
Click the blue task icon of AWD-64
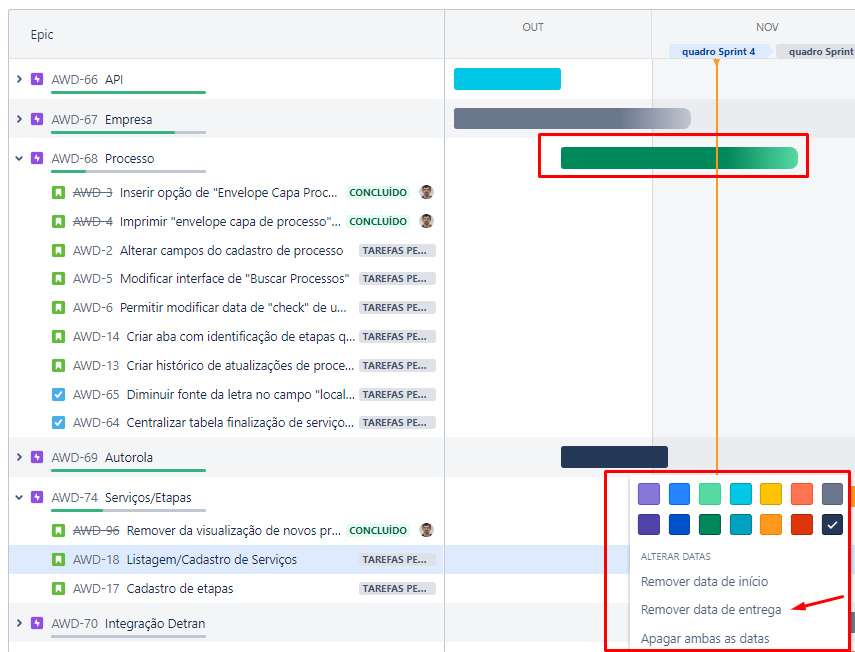[58, 422]
